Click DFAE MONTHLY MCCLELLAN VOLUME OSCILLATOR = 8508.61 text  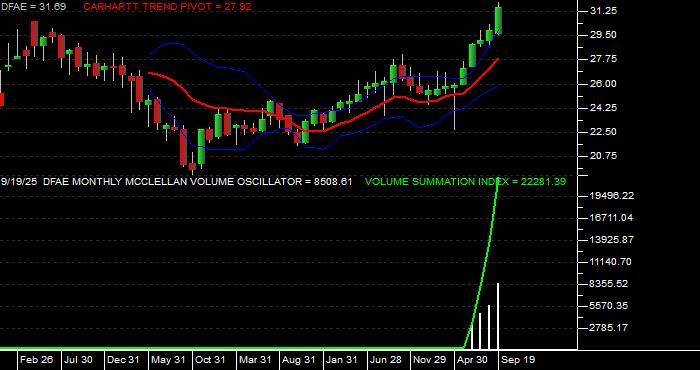coord(198,182)
